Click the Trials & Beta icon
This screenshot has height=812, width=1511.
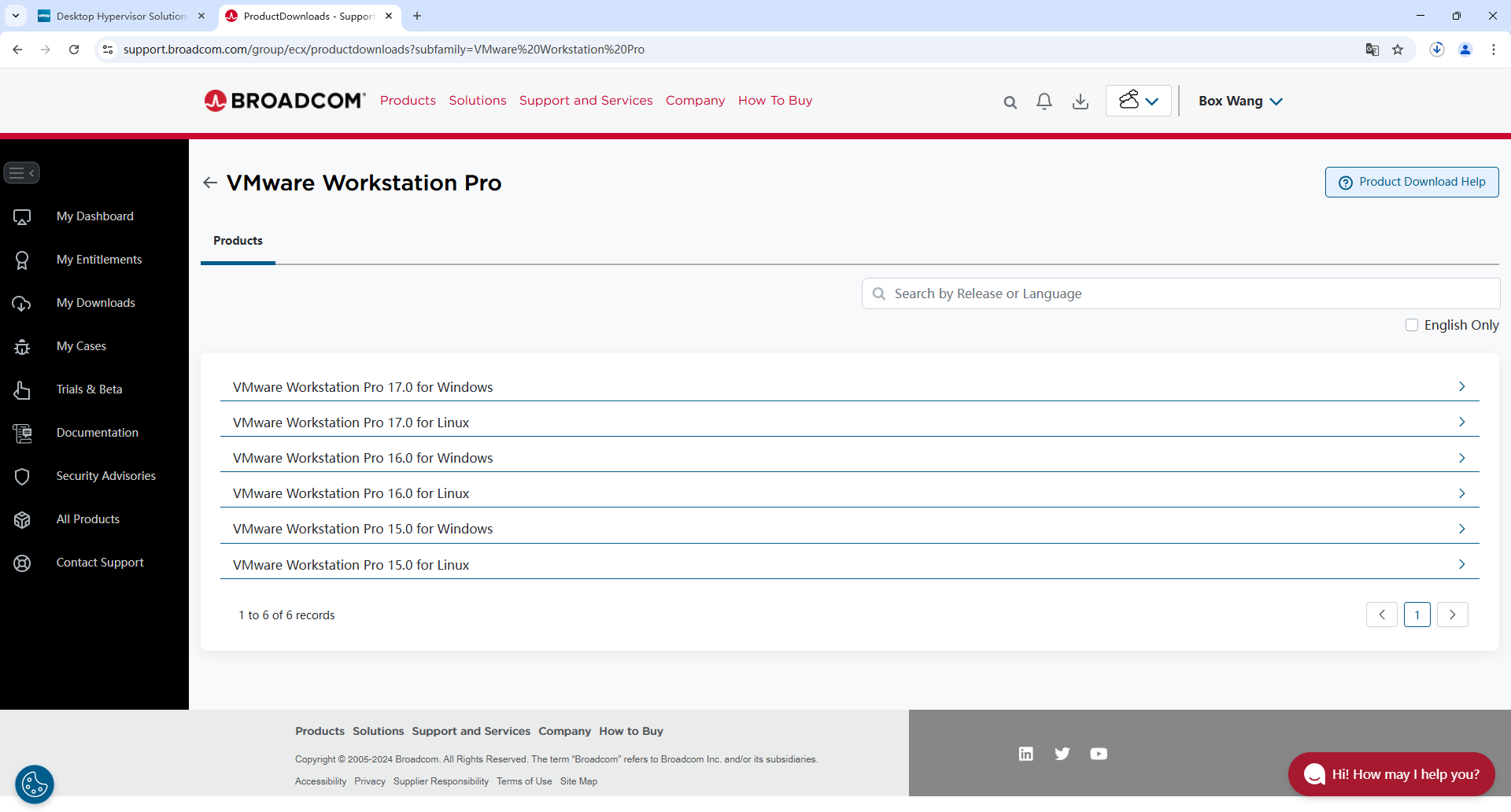pyautogui.click(x=22, y=390)
